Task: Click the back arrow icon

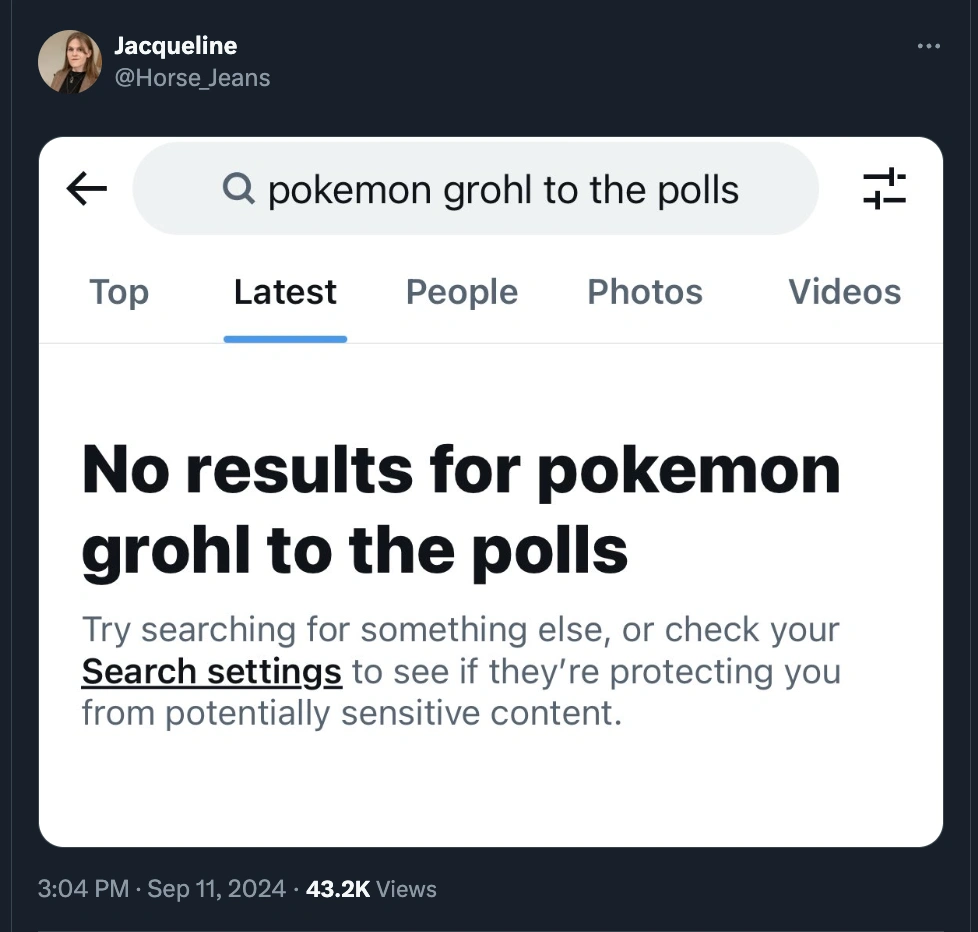Action: tap(87, 188)
